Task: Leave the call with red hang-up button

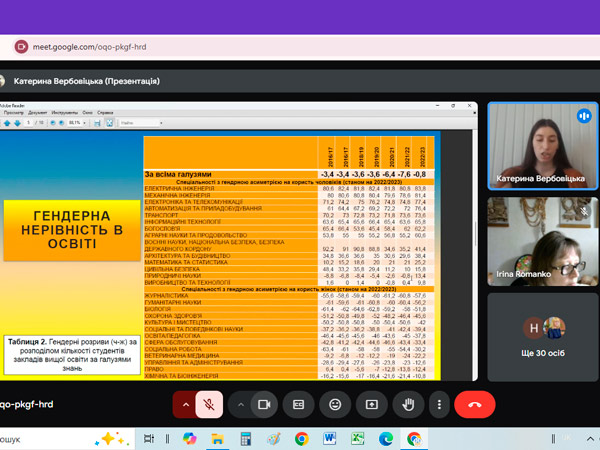Action: point(475,404)
